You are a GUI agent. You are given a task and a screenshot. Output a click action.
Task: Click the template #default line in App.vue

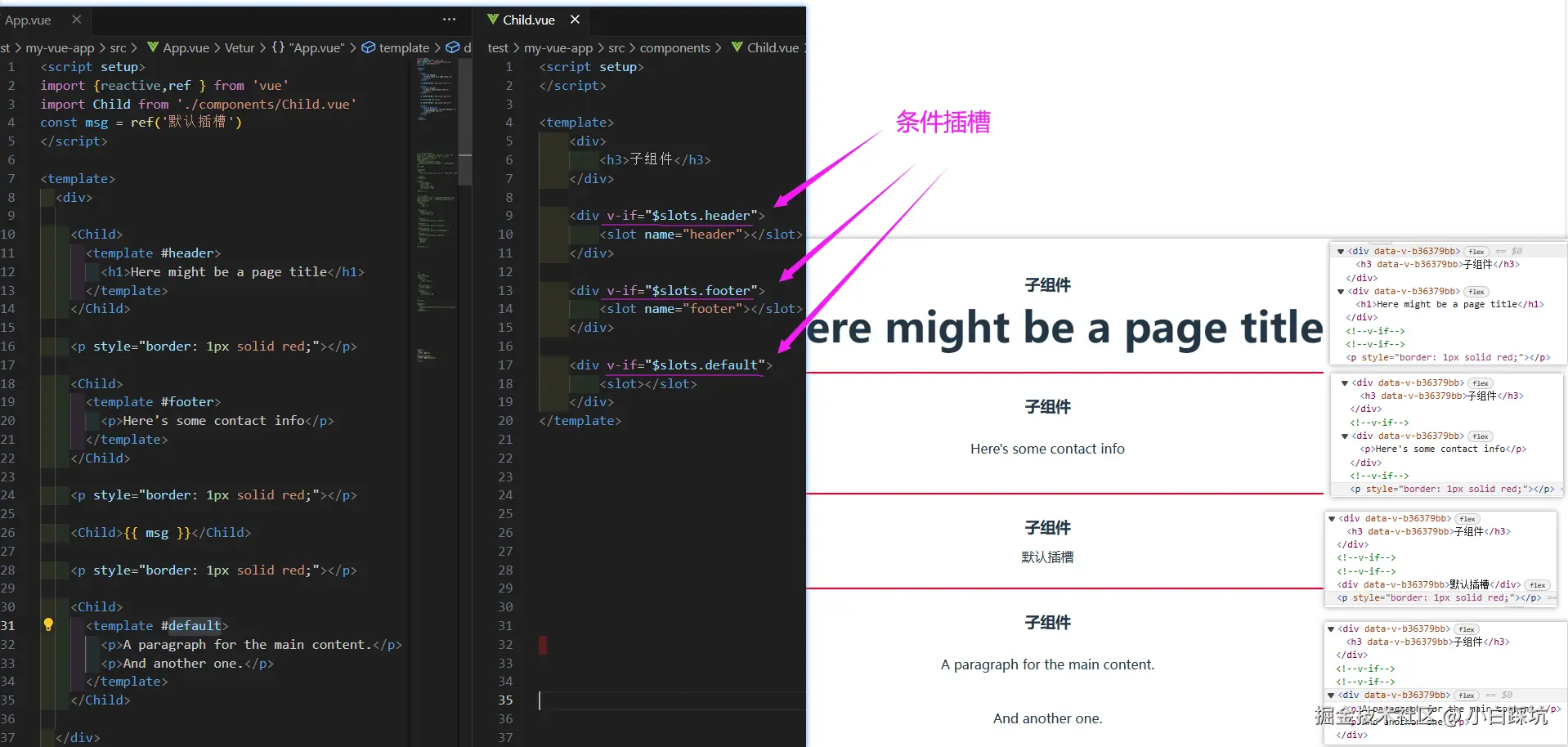[x=157, y=626]
